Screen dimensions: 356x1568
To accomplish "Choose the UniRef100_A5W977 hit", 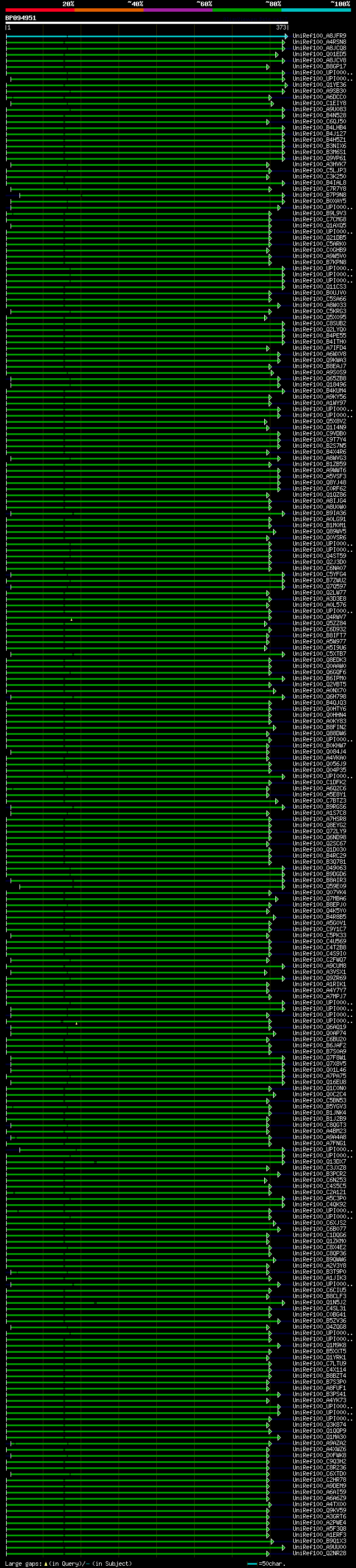I will [319, 641].
